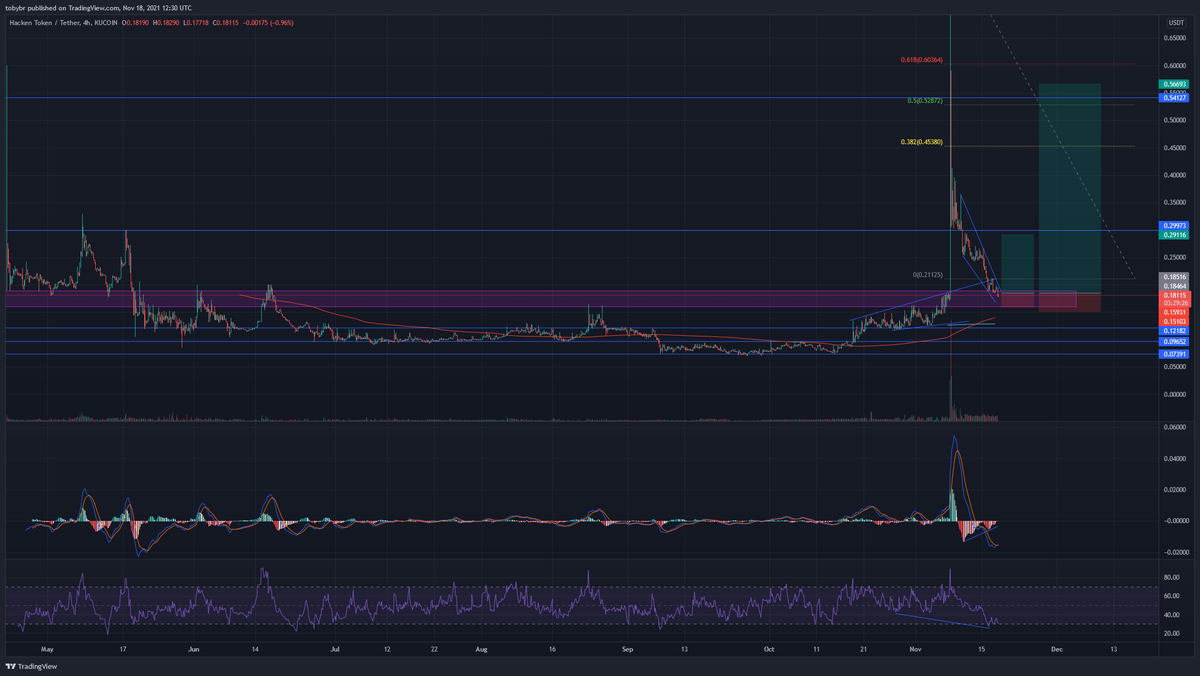Click the red 0.15103 price tag

(x=1174, y=321)
